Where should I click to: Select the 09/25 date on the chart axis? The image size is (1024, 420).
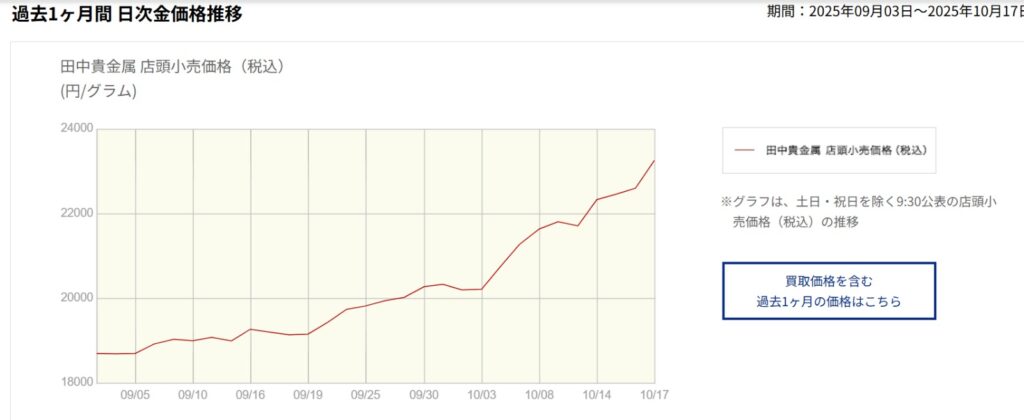366,395
